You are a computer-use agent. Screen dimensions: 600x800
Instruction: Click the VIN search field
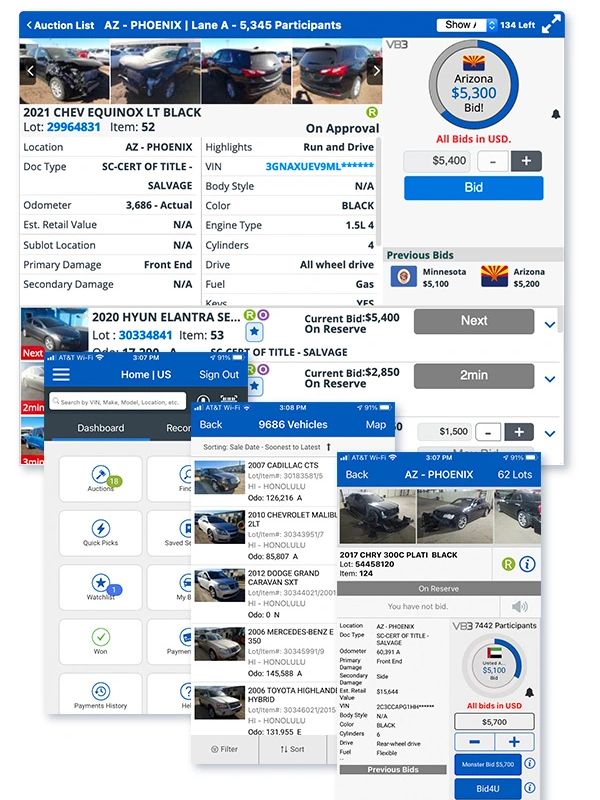click(x=117, y=402)
